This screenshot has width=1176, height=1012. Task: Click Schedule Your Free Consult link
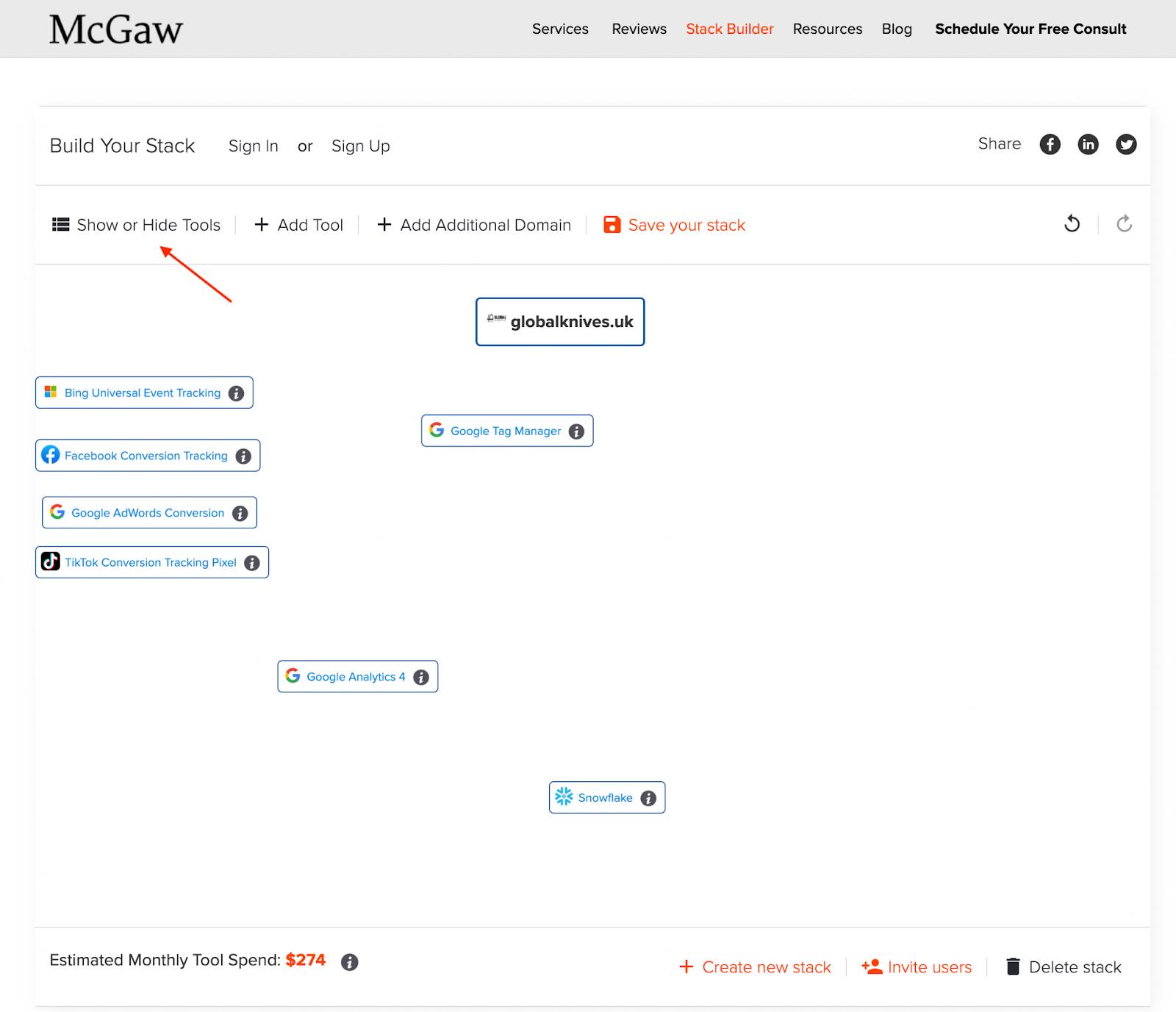[1030, 29]
